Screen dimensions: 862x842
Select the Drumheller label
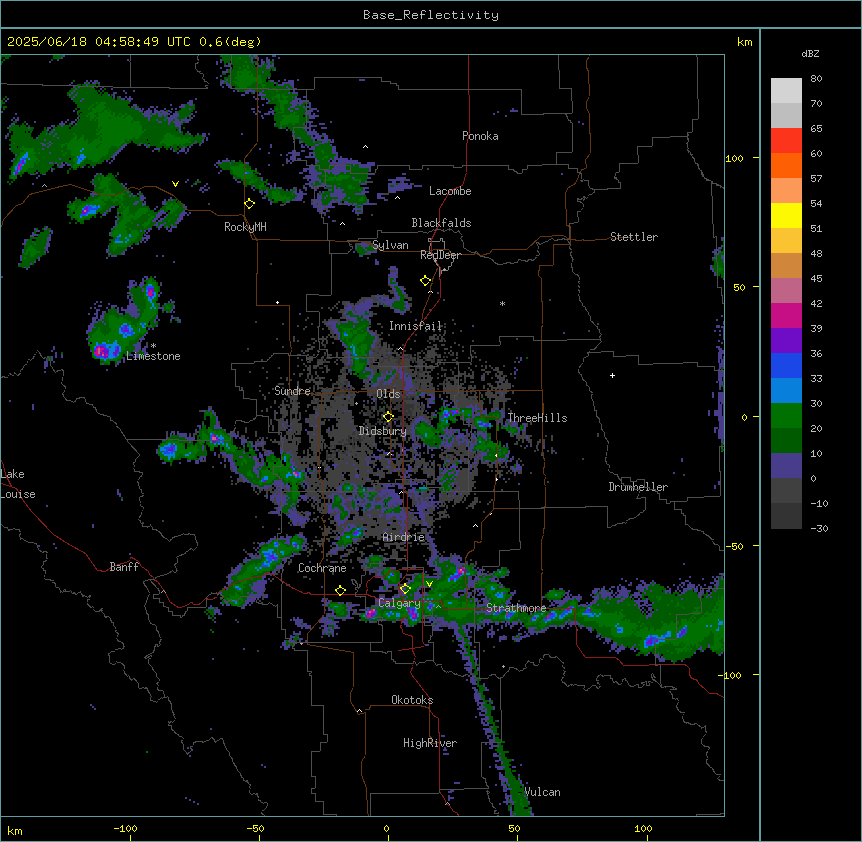tap(638, 487)
